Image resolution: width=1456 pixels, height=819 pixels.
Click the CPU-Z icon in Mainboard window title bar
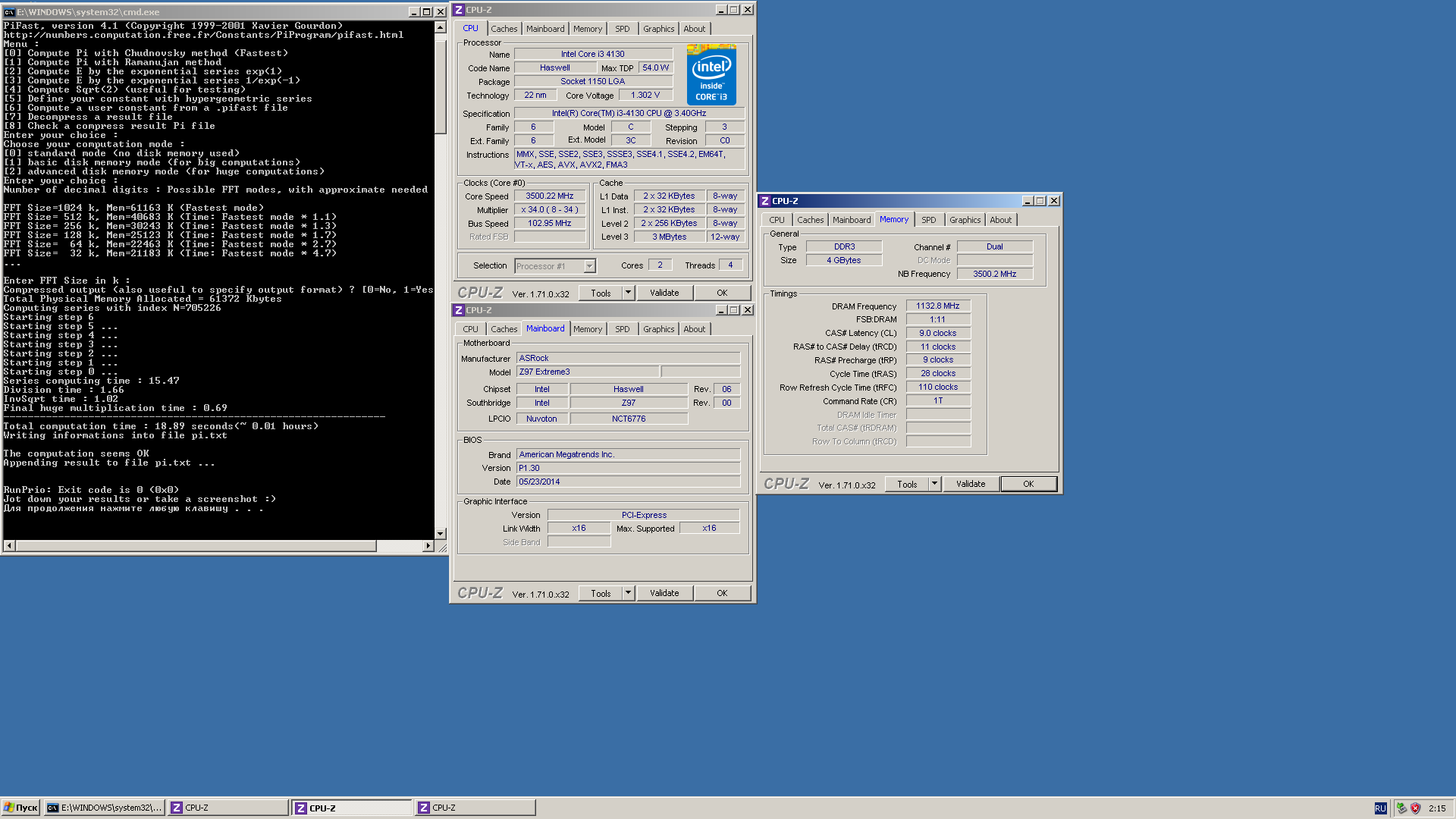point(459,310)
